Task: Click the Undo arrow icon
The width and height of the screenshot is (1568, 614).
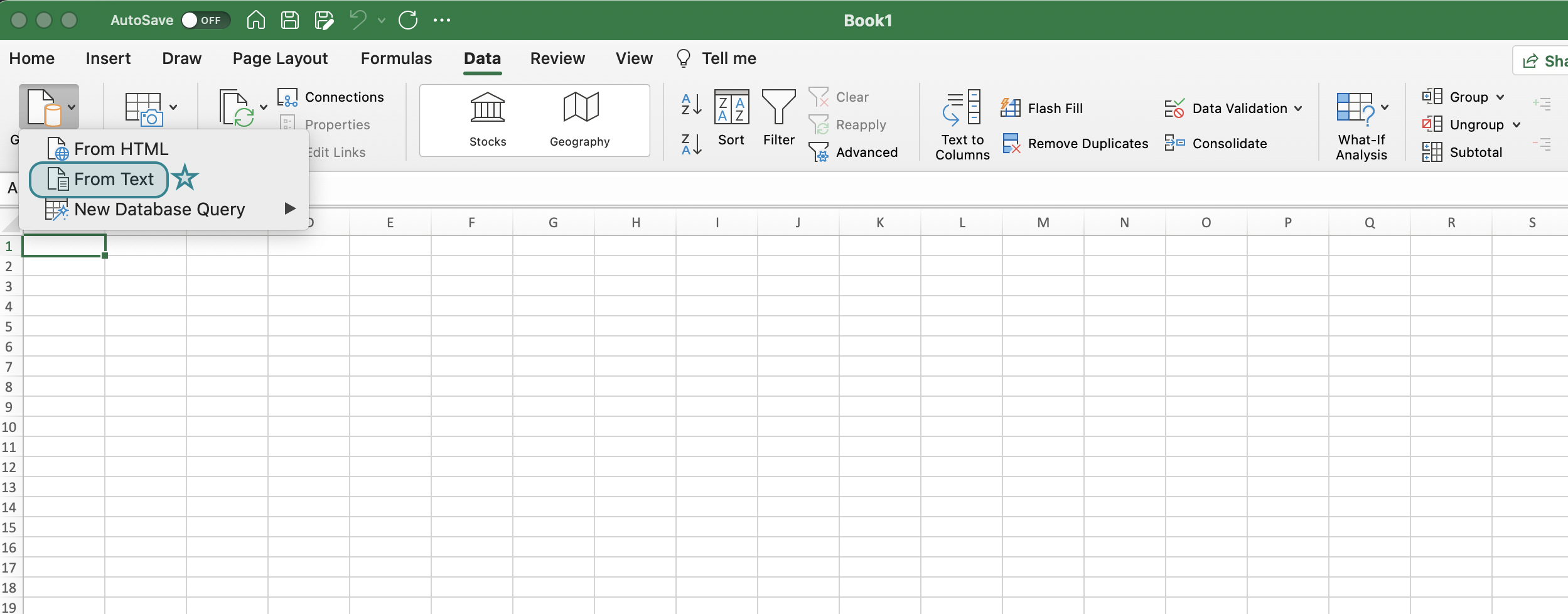Action: coord(358,20)
